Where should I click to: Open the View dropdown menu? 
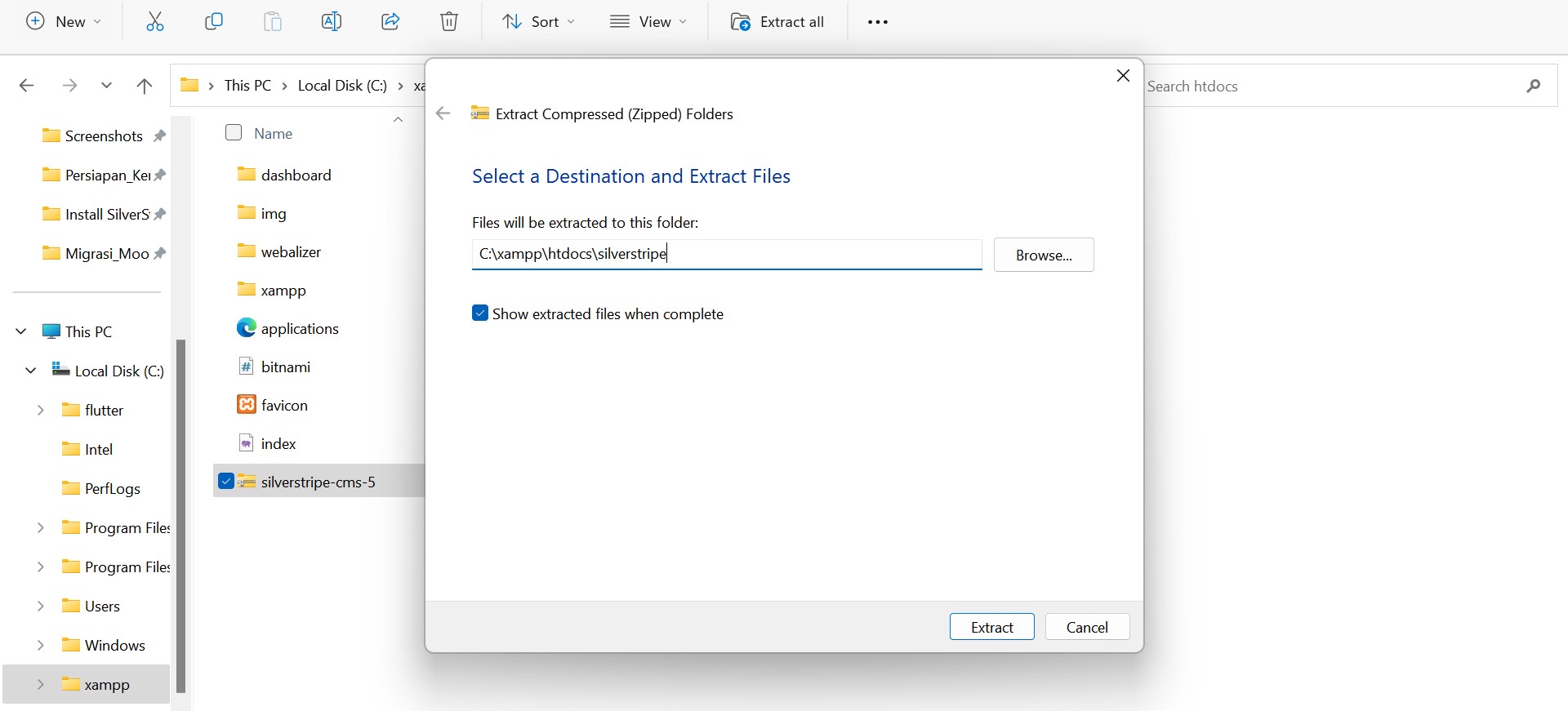click(648, 22)
